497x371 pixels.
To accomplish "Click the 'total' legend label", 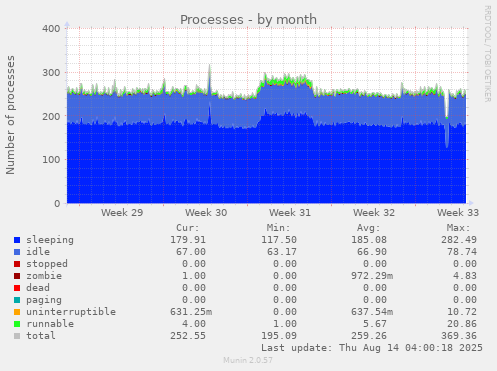I will tap(41, 336).
